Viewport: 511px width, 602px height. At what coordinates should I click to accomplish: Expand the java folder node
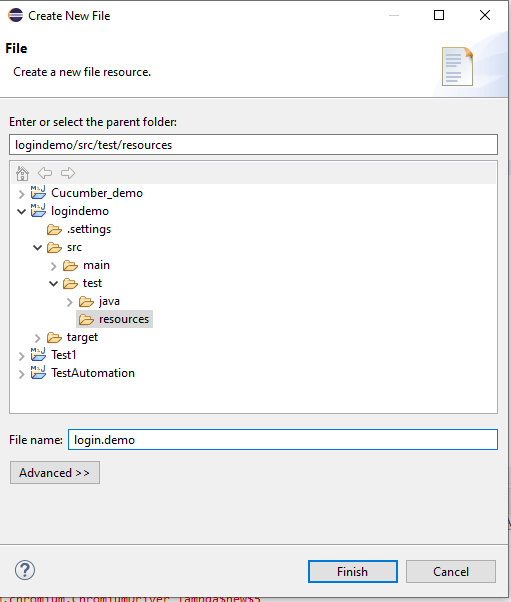tap(69, 302)
